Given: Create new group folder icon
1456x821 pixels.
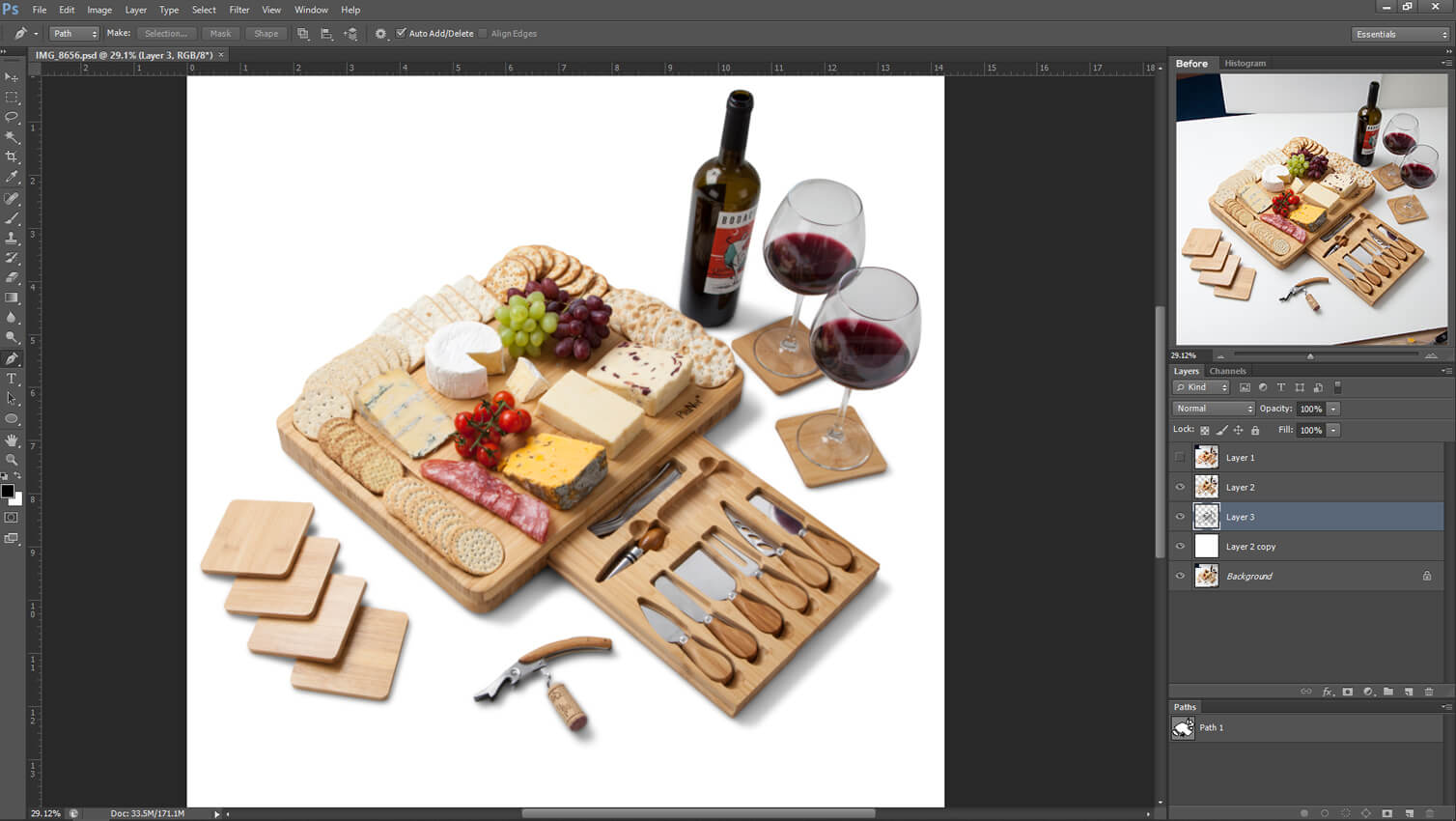Looking at the screenshot, I should pyautogui.click(x=1388, y=692).
